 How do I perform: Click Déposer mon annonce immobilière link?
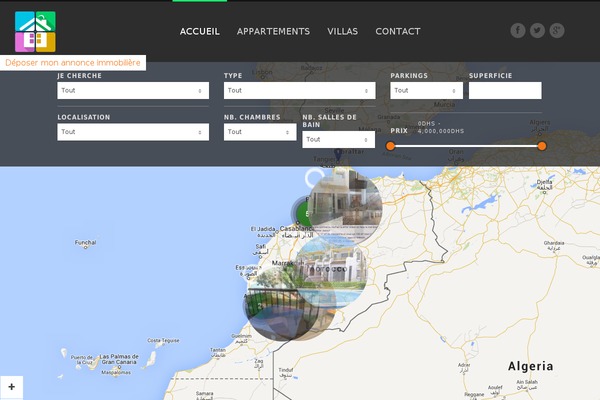73,62
